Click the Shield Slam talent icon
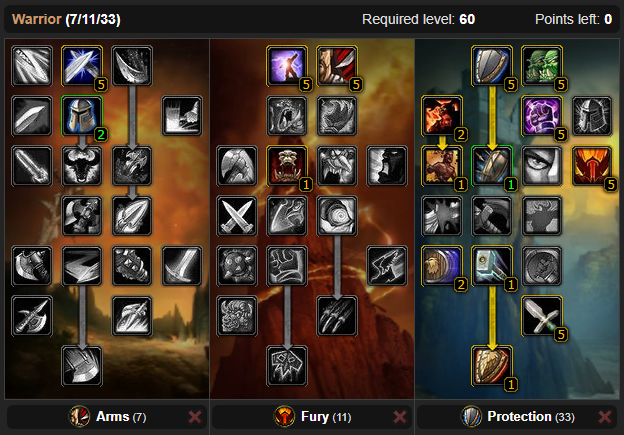The width and height of the screenshot is (624, 435). tap(492, 366)
